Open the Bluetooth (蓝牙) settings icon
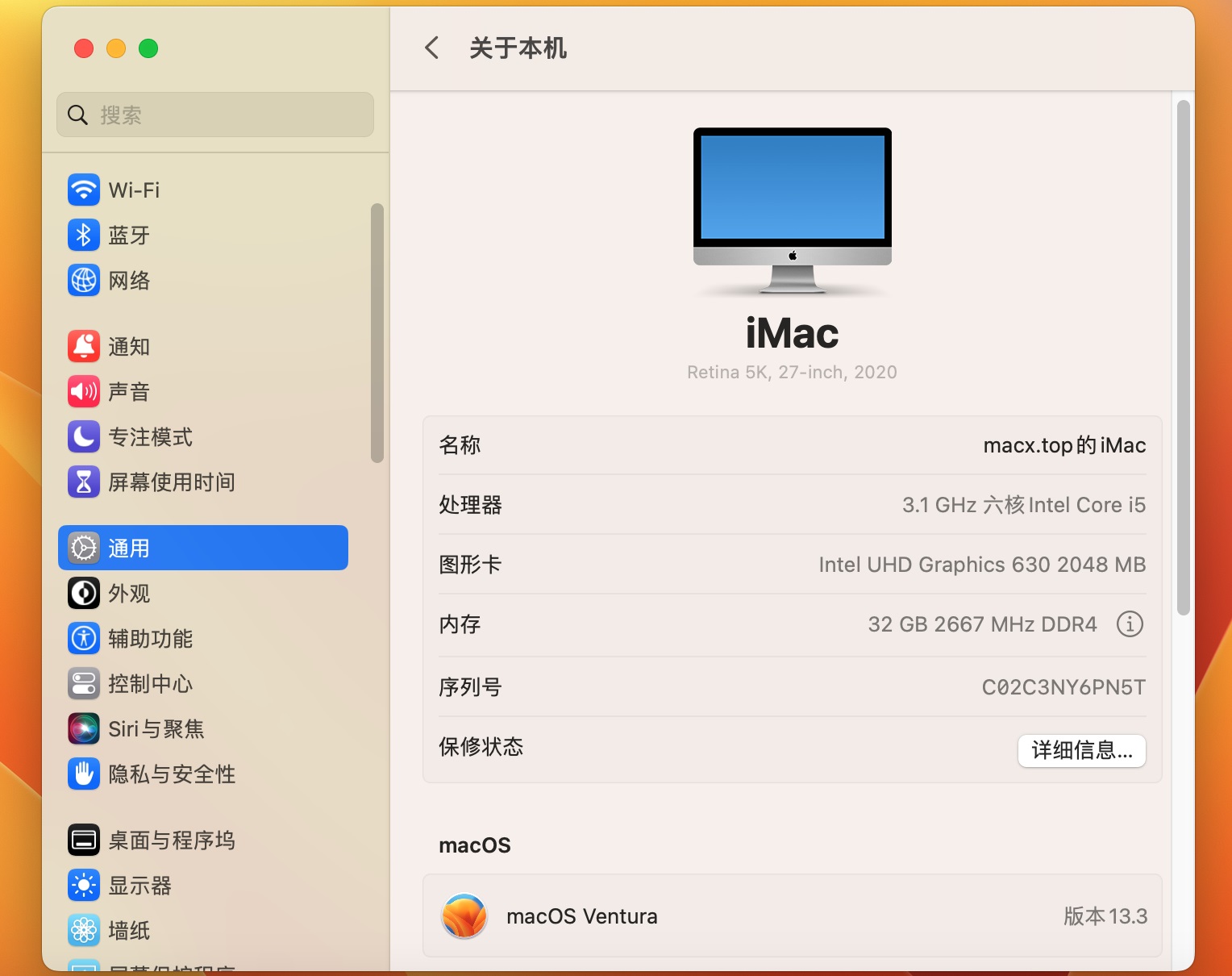 (84, 236)
